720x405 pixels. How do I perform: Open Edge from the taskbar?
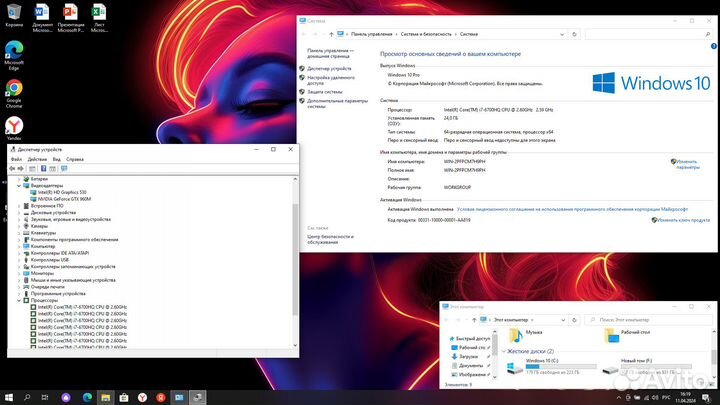[87, 397]
